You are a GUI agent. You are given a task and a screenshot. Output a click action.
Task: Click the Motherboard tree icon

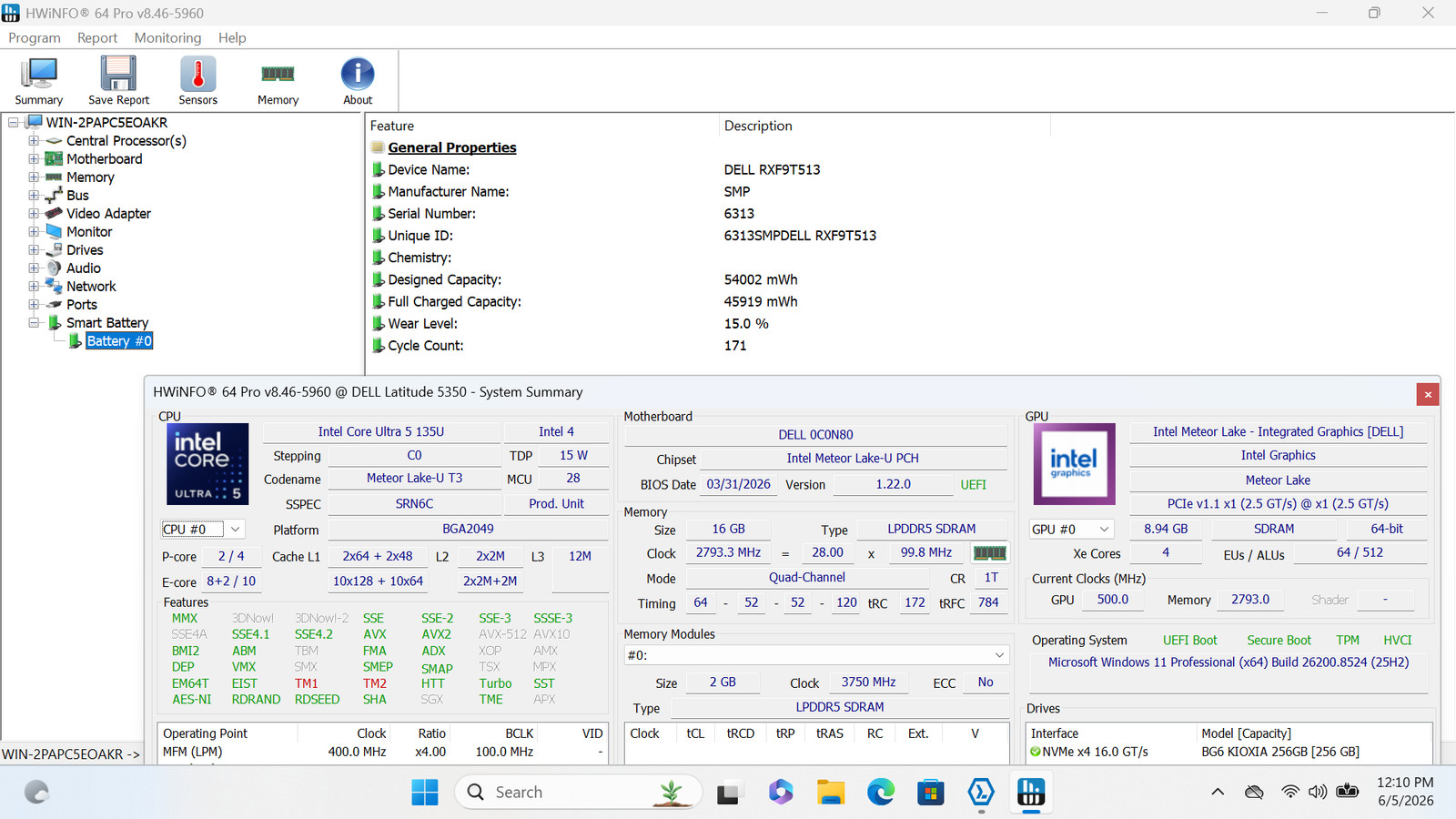click(54, 159)
